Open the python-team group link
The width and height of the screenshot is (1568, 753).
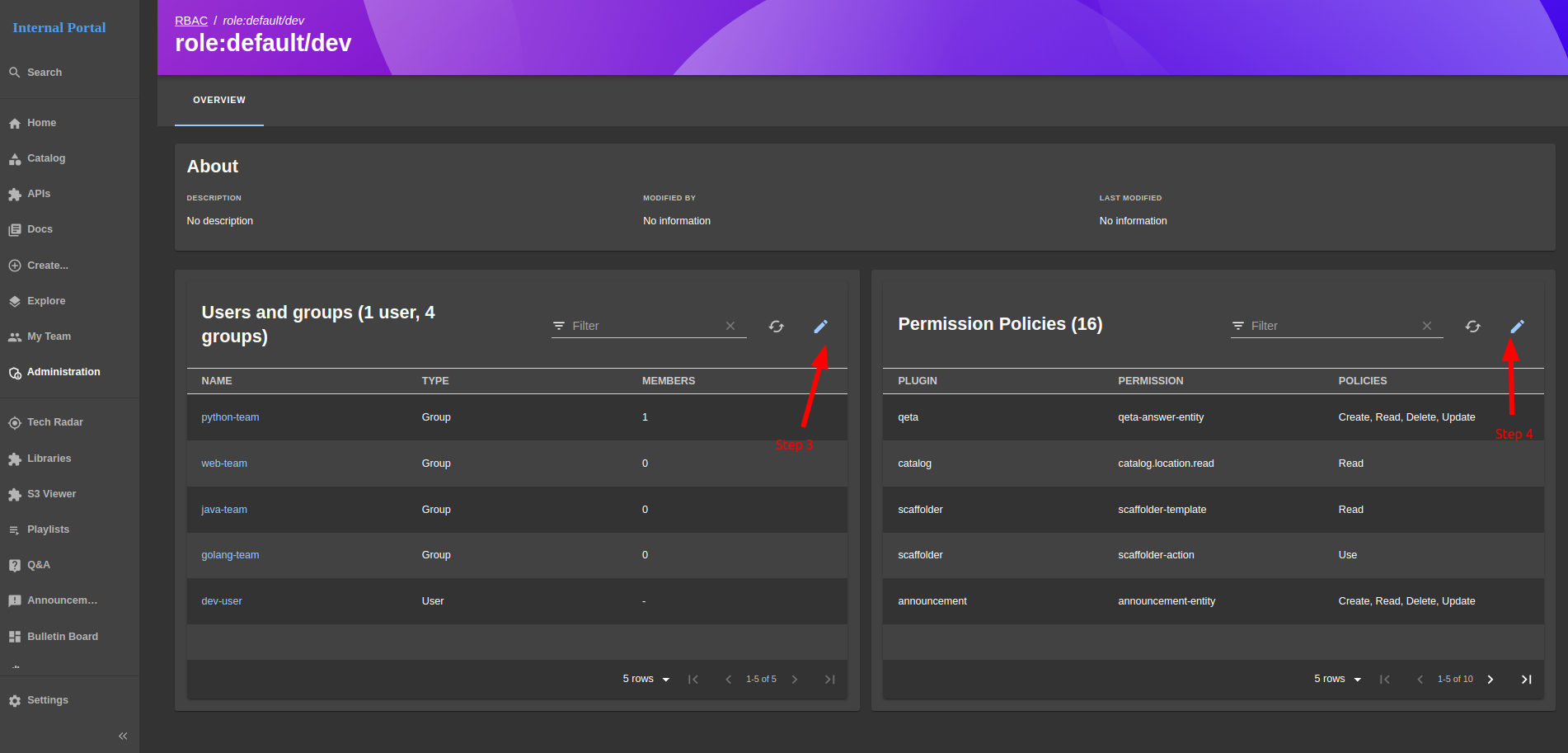(230, 417)
